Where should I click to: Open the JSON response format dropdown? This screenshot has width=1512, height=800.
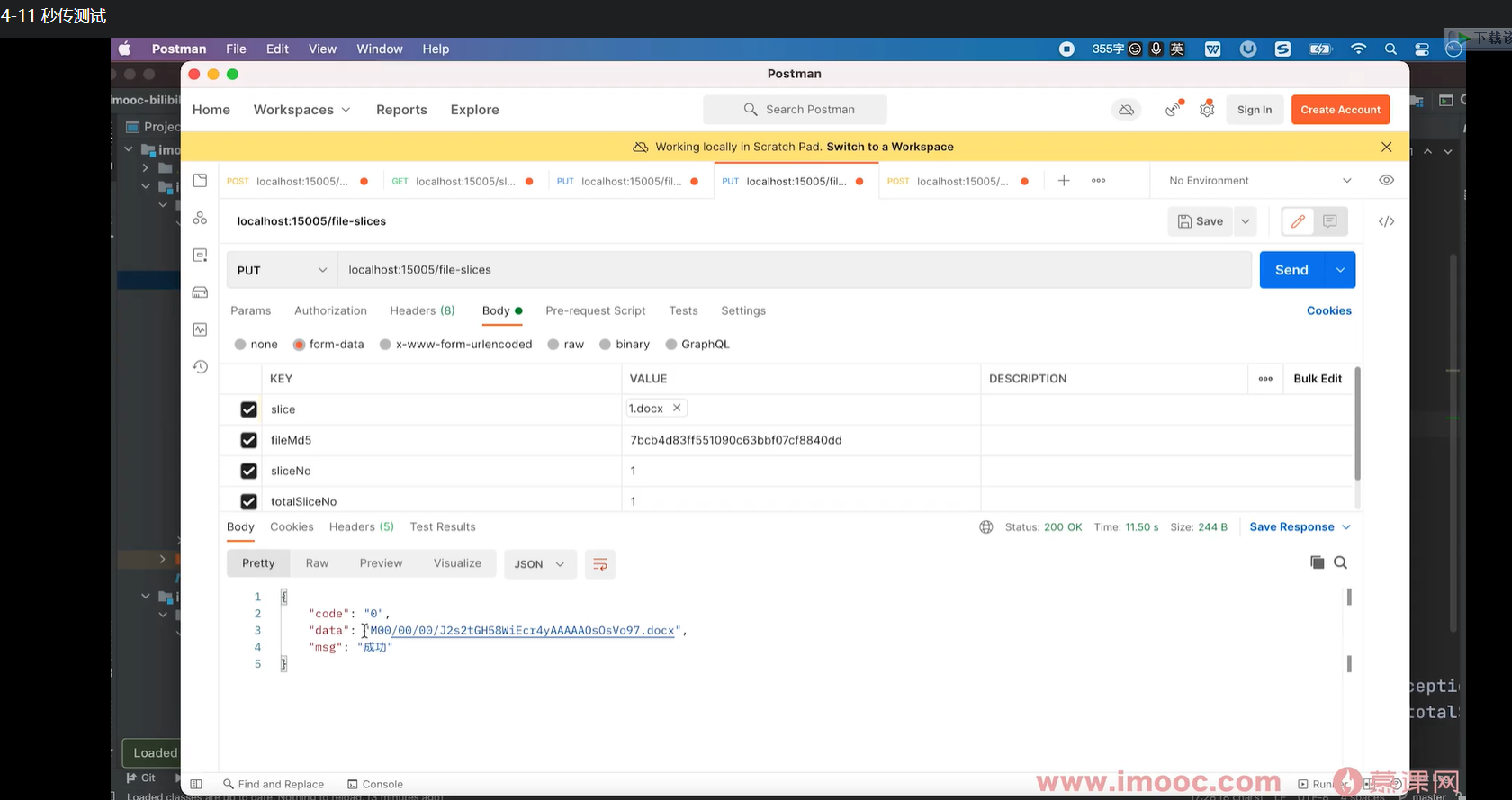click(540, 564)
